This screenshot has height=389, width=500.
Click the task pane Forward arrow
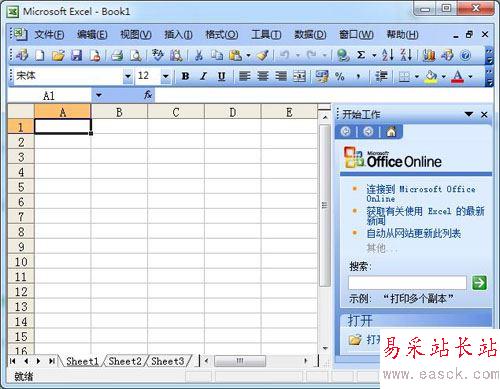click(368, 132)
